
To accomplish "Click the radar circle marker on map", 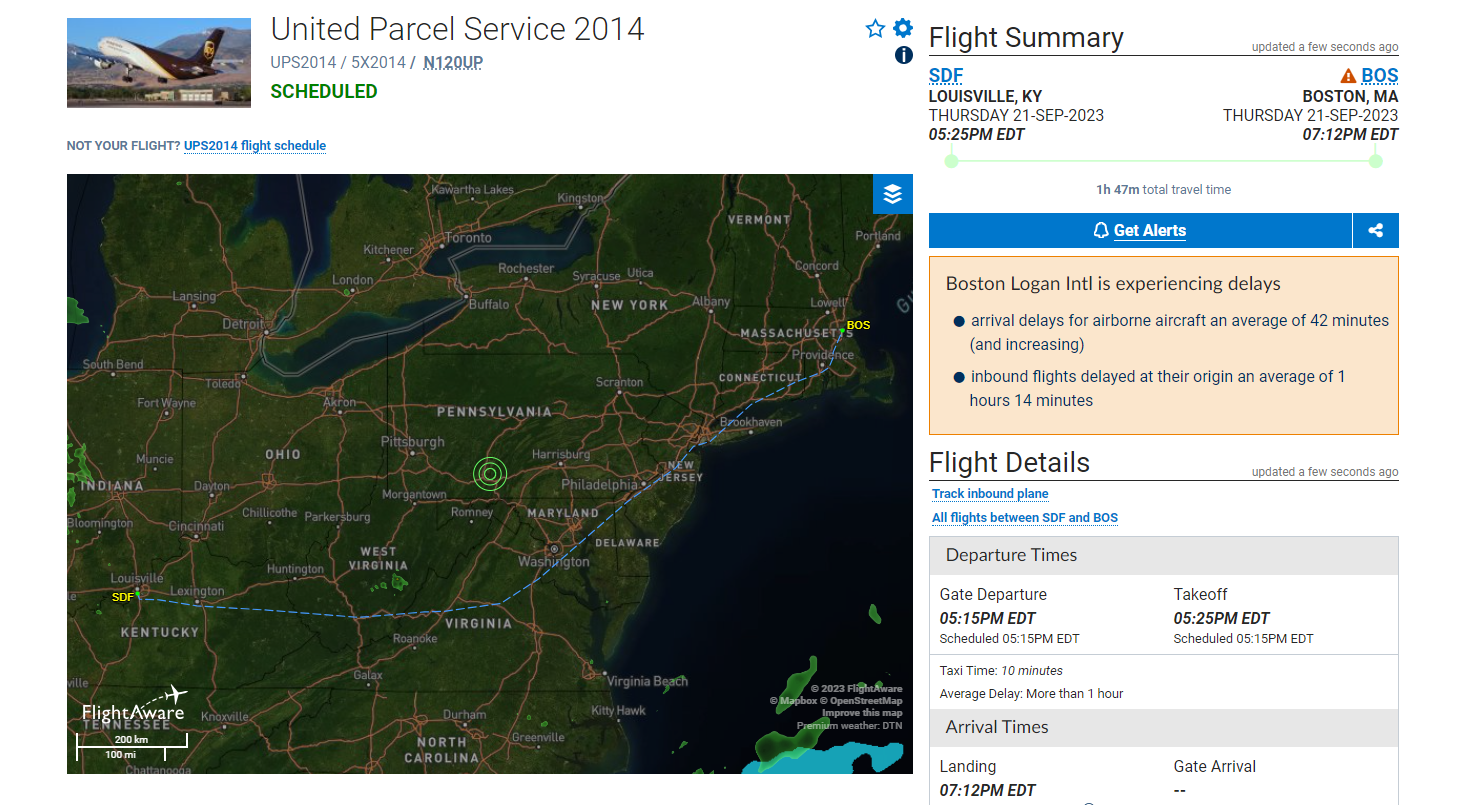I will pos(490,473).
